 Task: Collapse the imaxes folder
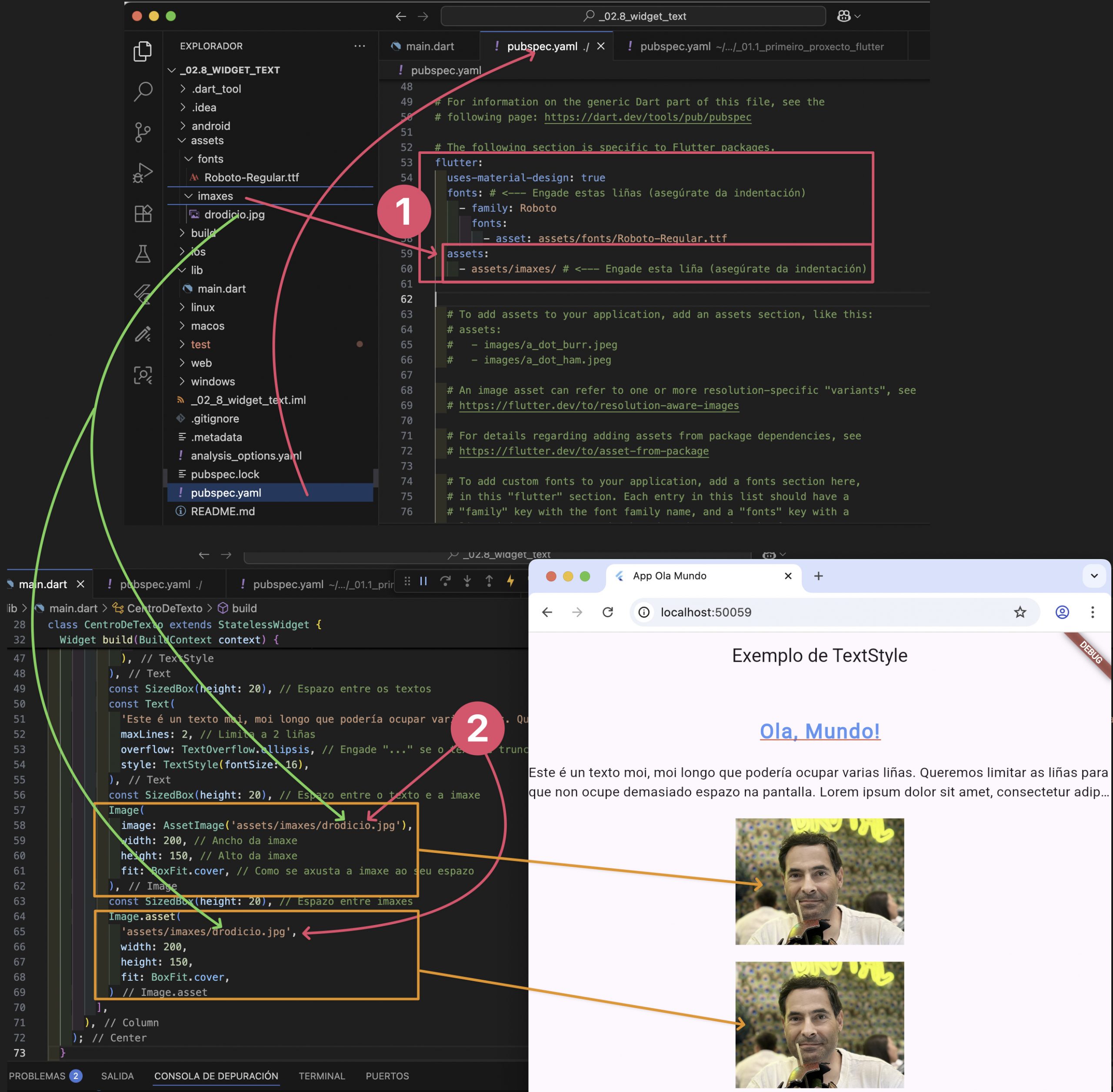pyautogui.click(x=215, y=196)
